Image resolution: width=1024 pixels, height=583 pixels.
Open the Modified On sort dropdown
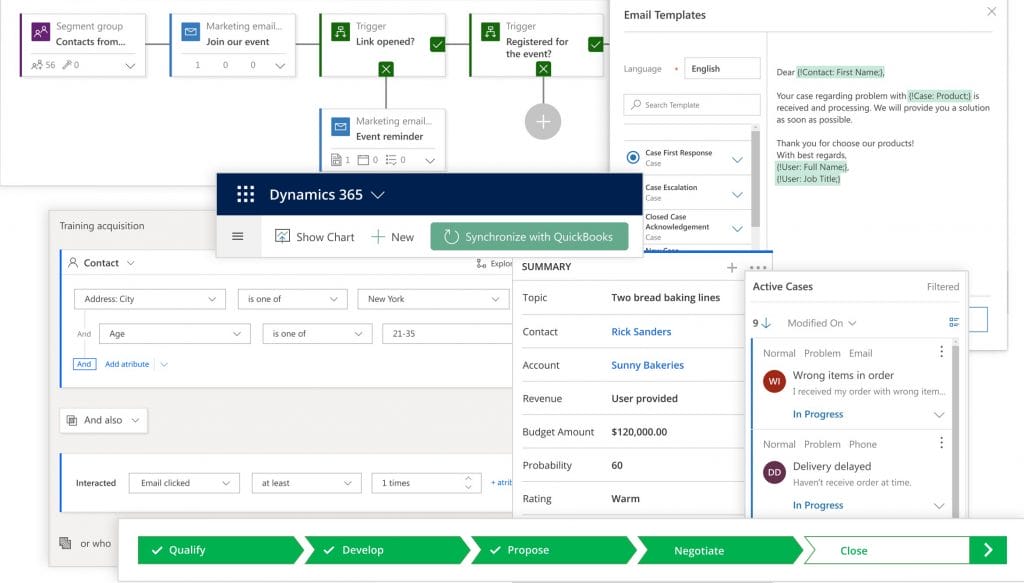click(x=823, y=322)
